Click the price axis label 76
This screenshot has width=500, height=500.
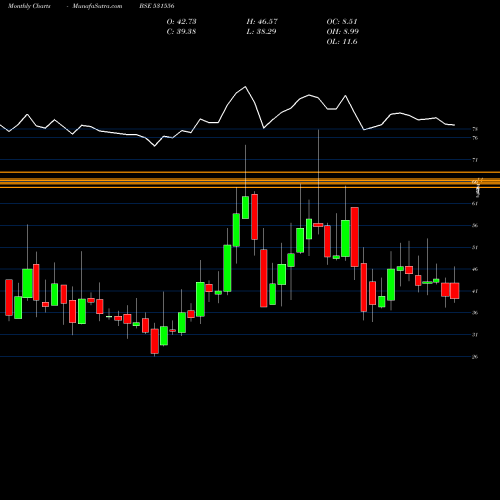(475, 138)
